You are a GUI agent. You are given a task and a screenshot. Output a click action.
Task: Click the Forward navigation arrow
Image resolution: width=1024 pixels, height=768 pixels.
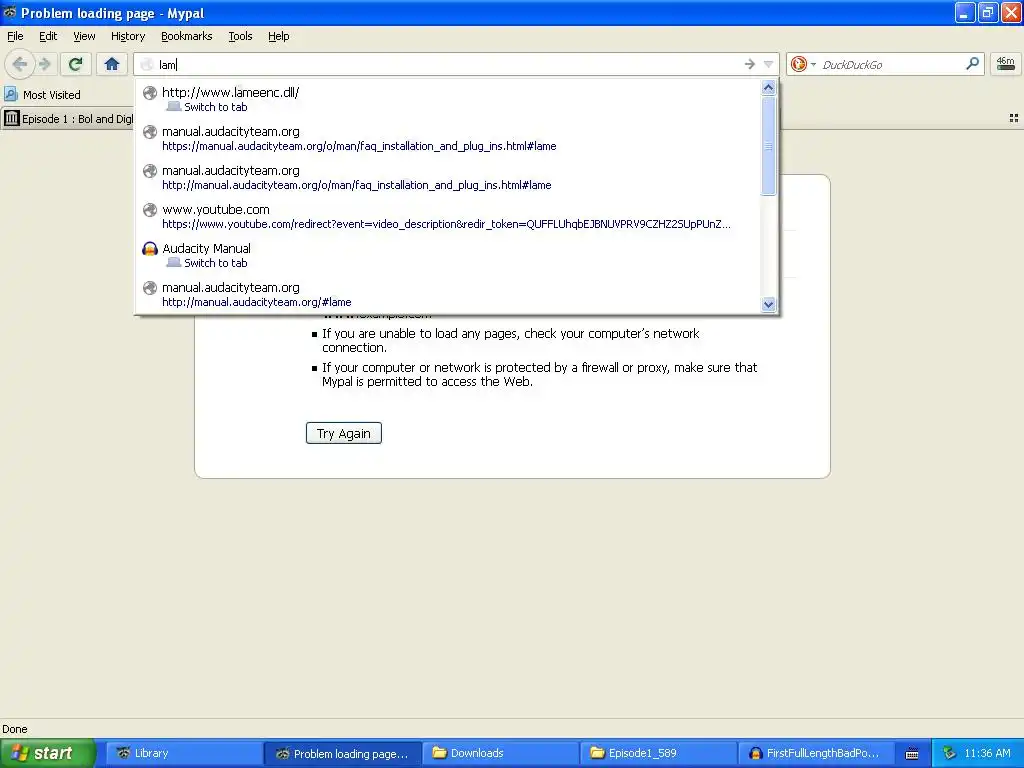point(44,64)
